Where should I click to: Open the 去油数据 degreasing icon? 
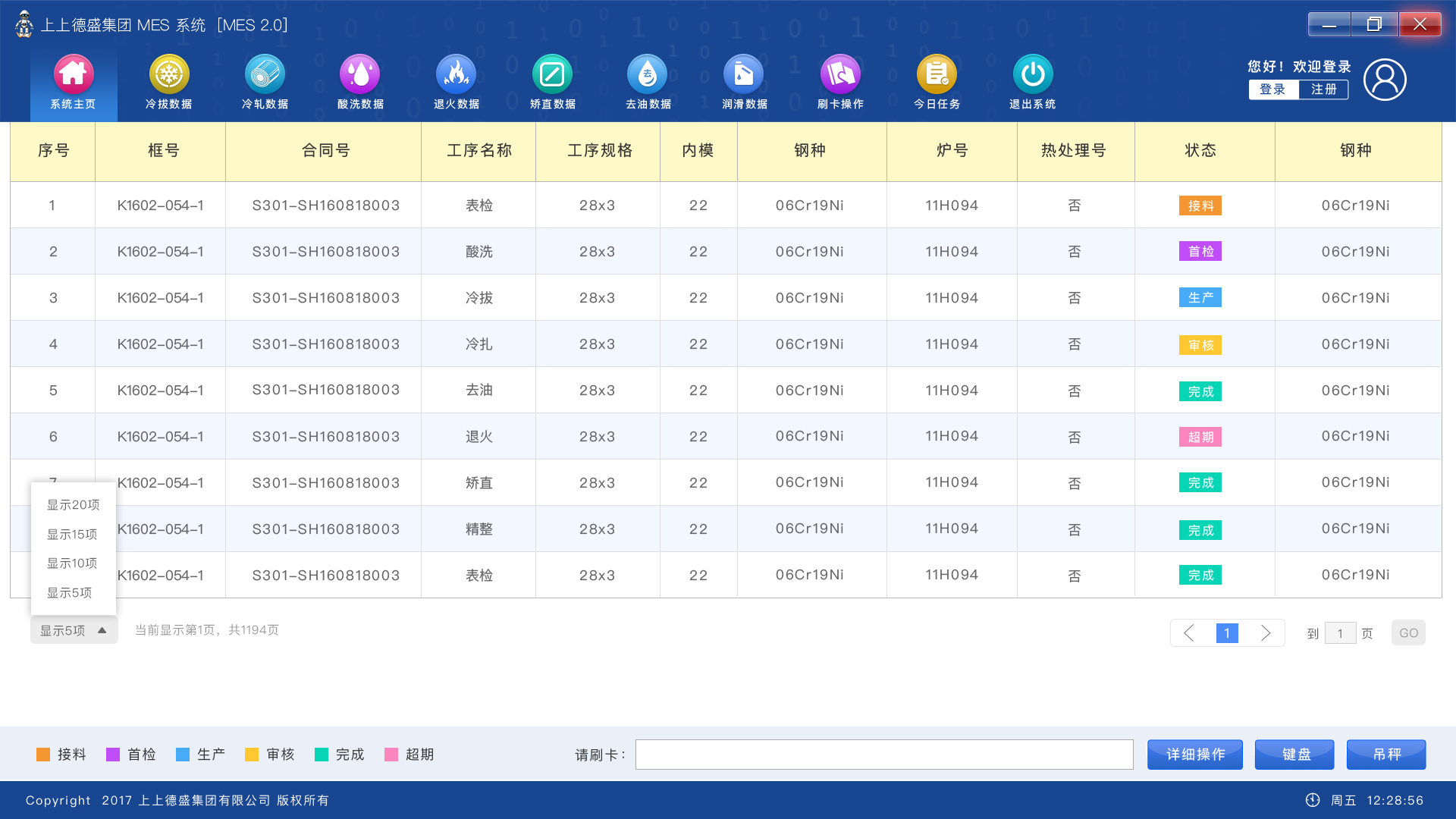(x=648, y=74)
